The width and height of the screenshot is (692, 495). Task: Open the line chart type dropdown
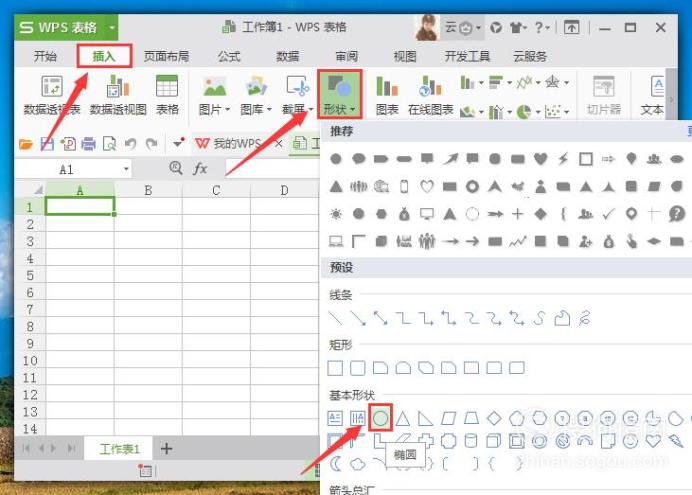(528, 82)
